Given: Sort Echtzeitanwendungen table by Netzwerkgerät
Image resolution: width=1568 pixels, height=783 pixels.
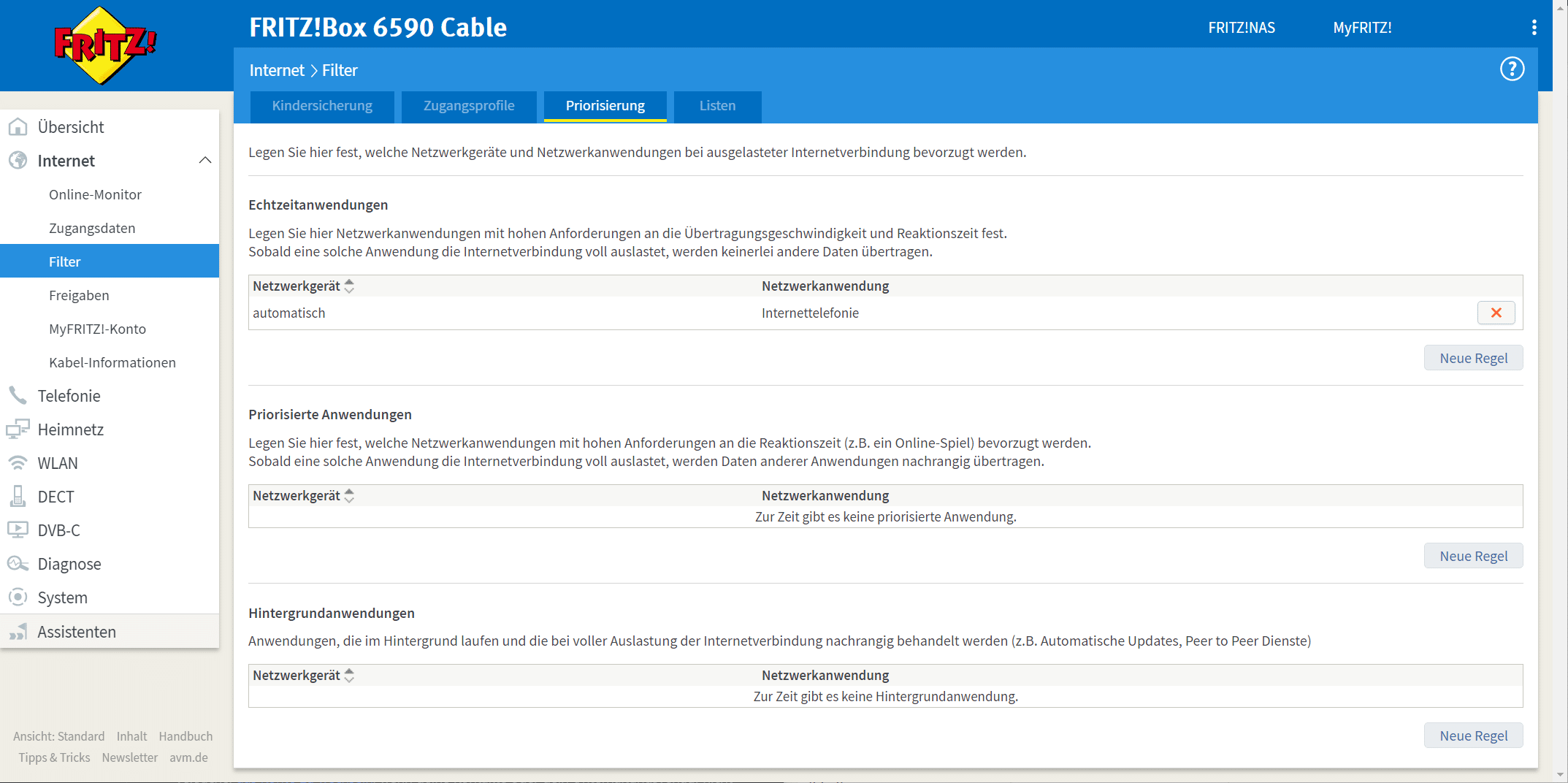Looking at the screenshot, I should pyautogui.click(x=349, y=286).
